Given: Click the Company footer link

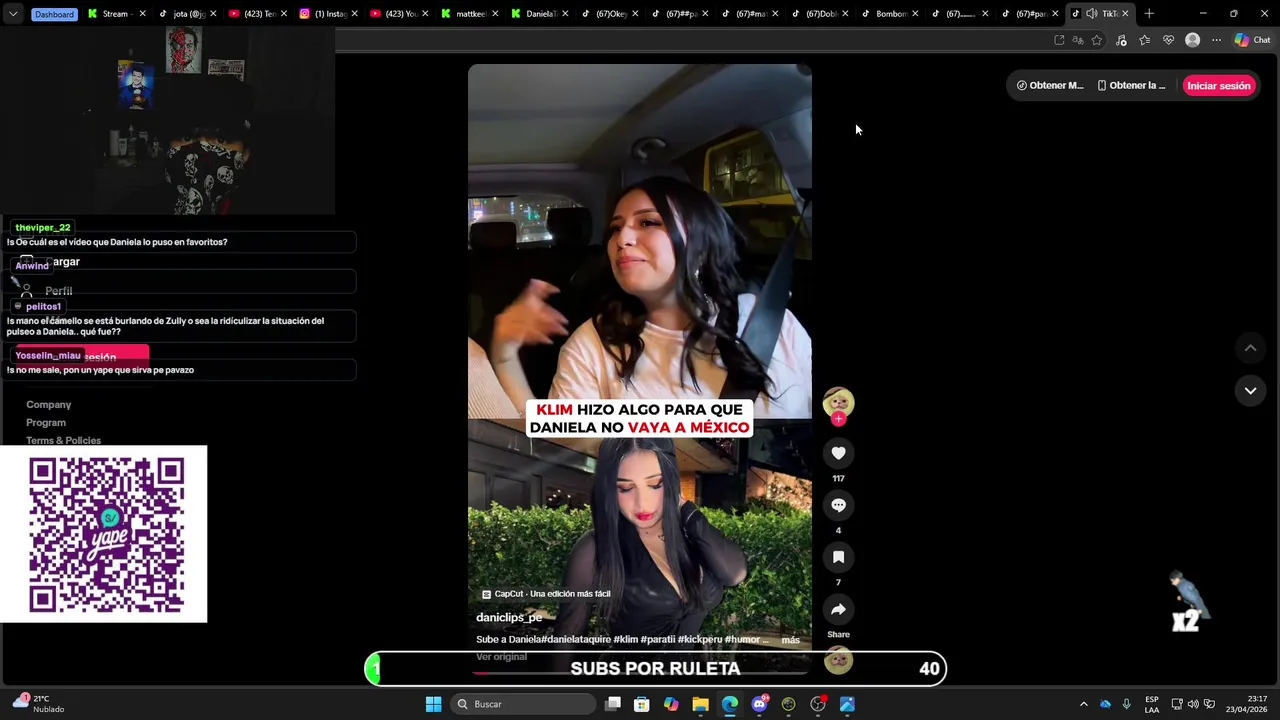Looking at the screenshot, I should point(48,405).
